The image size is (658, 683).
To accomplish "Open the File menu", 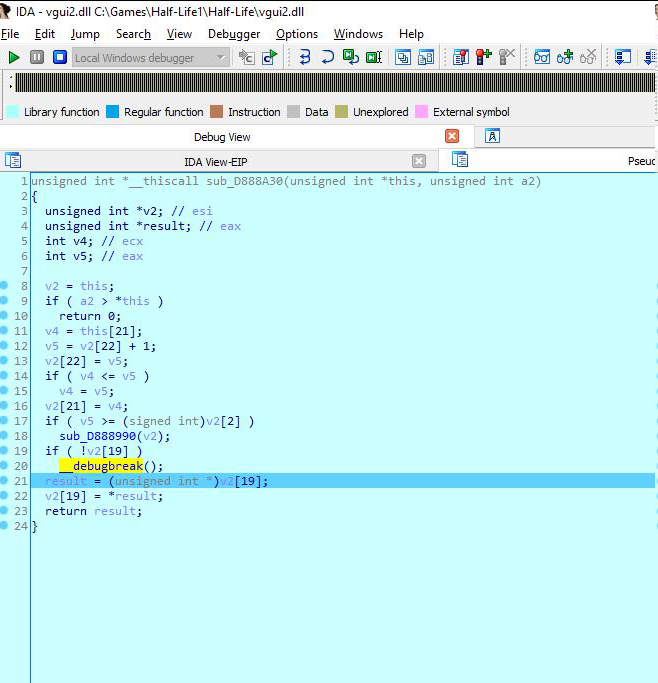I will 10,34.
